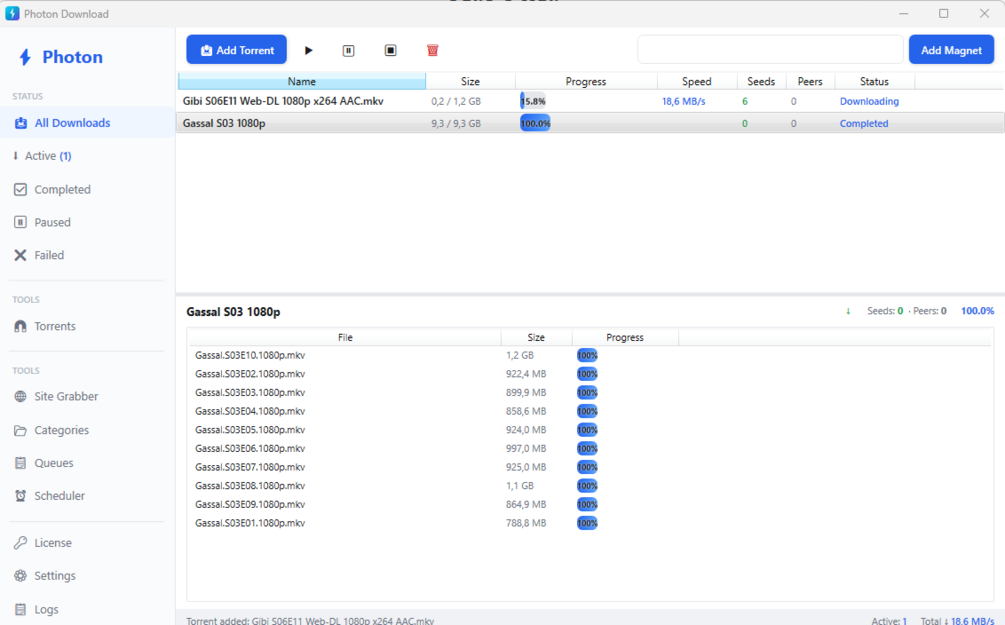
Task: Click the stop toolbar icon
Action: [390, 50]
